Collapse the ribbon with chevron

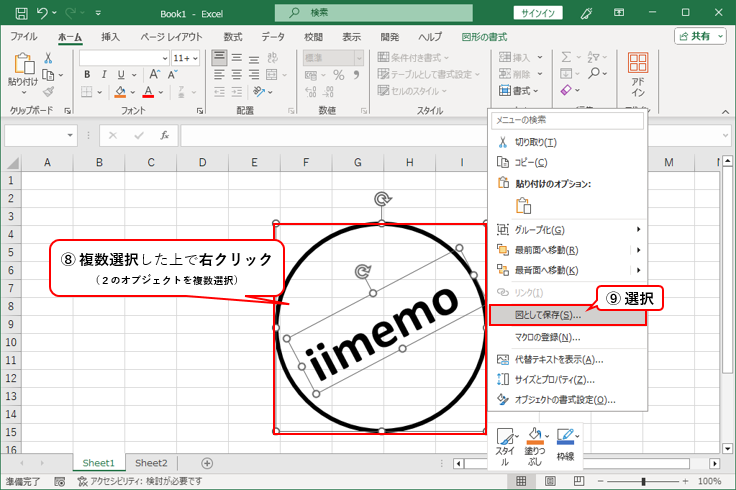click(725, 112)
